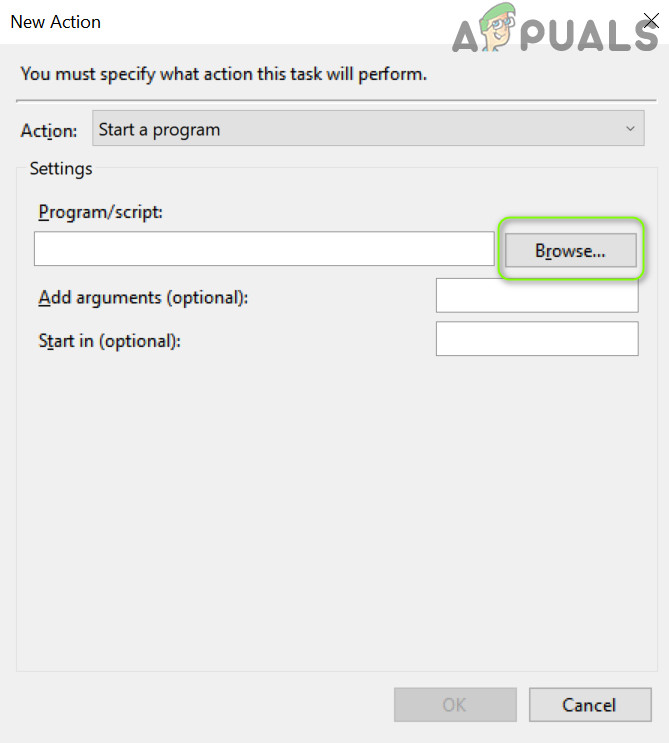Expand the Action list with the chevron arrow
The height and width of the screenshot is (743, 669).
pos(630,130)
